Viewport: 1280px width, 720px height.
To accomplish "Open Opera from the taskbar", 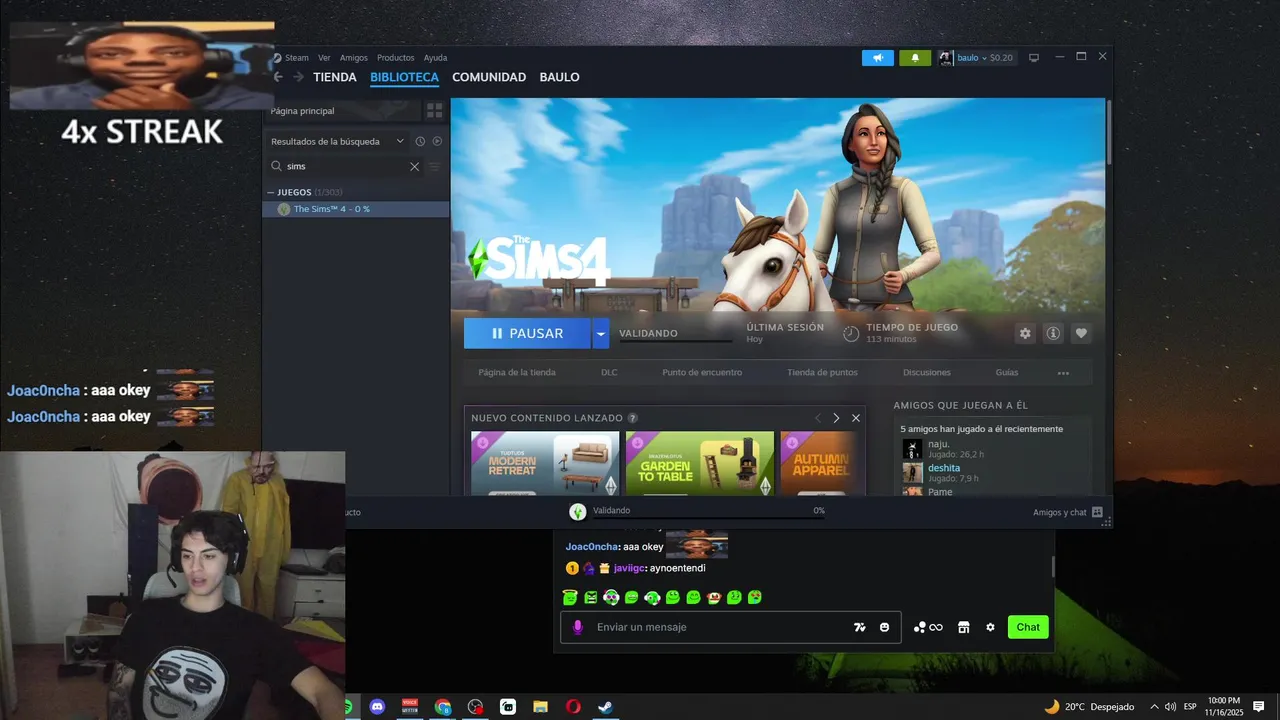I will 573,707.
